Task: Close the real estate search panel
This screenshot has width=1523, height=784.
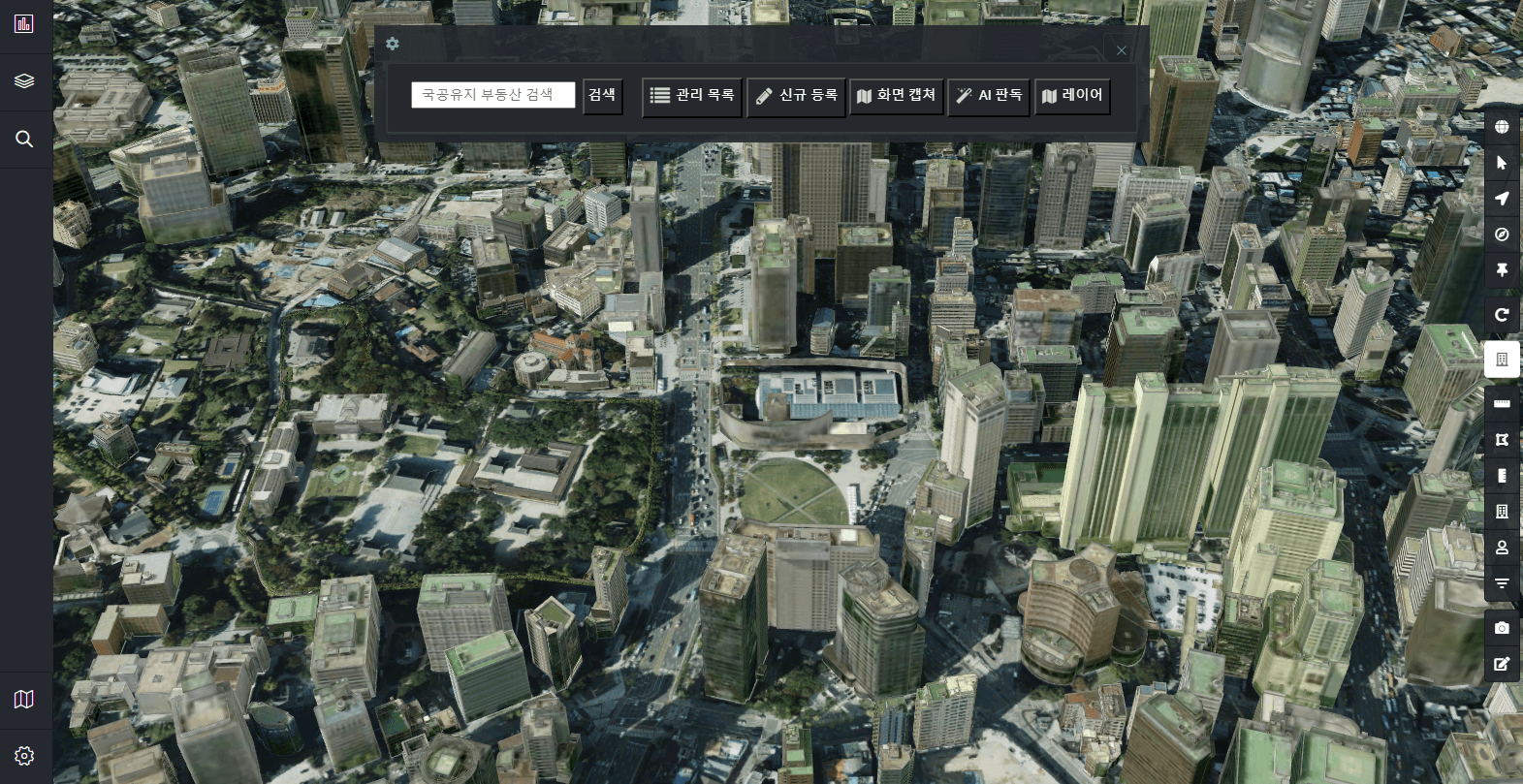Action: pyautogui.click(x=1122, y=50)
